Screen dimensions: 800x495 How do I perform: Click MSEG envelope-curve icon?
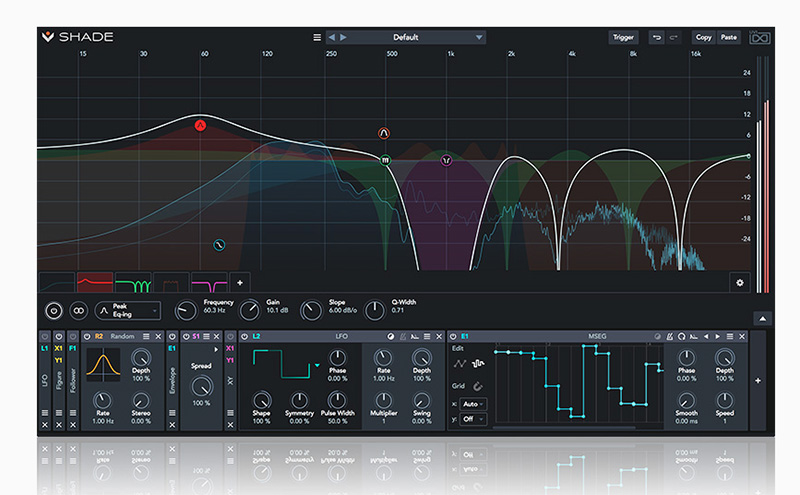694,337
